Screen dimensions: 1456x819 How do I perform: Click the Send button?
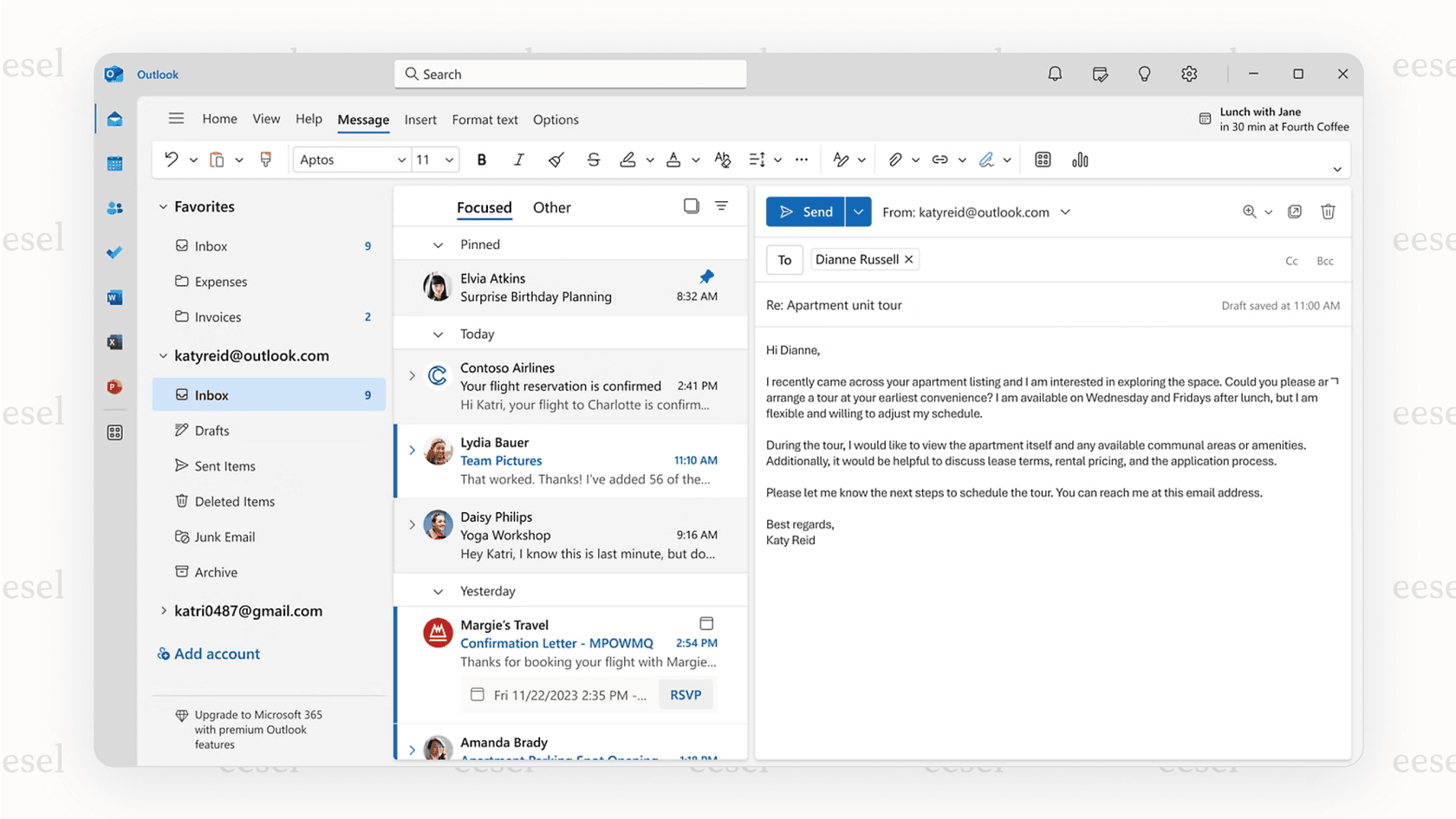(805, 211)
